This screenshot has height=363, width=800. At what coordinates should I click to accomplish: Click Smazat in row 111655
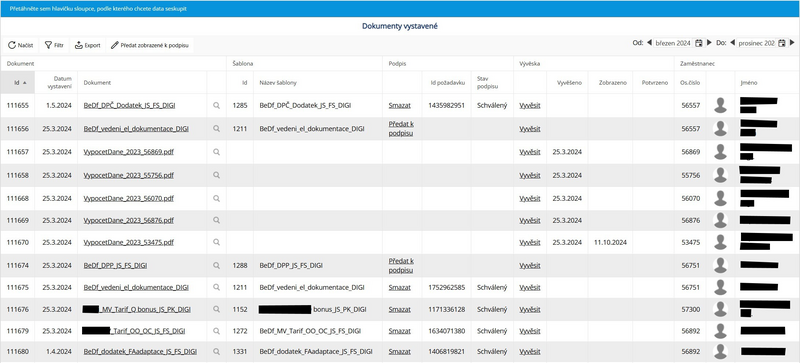pyautogui.click(x=399, y=106)
